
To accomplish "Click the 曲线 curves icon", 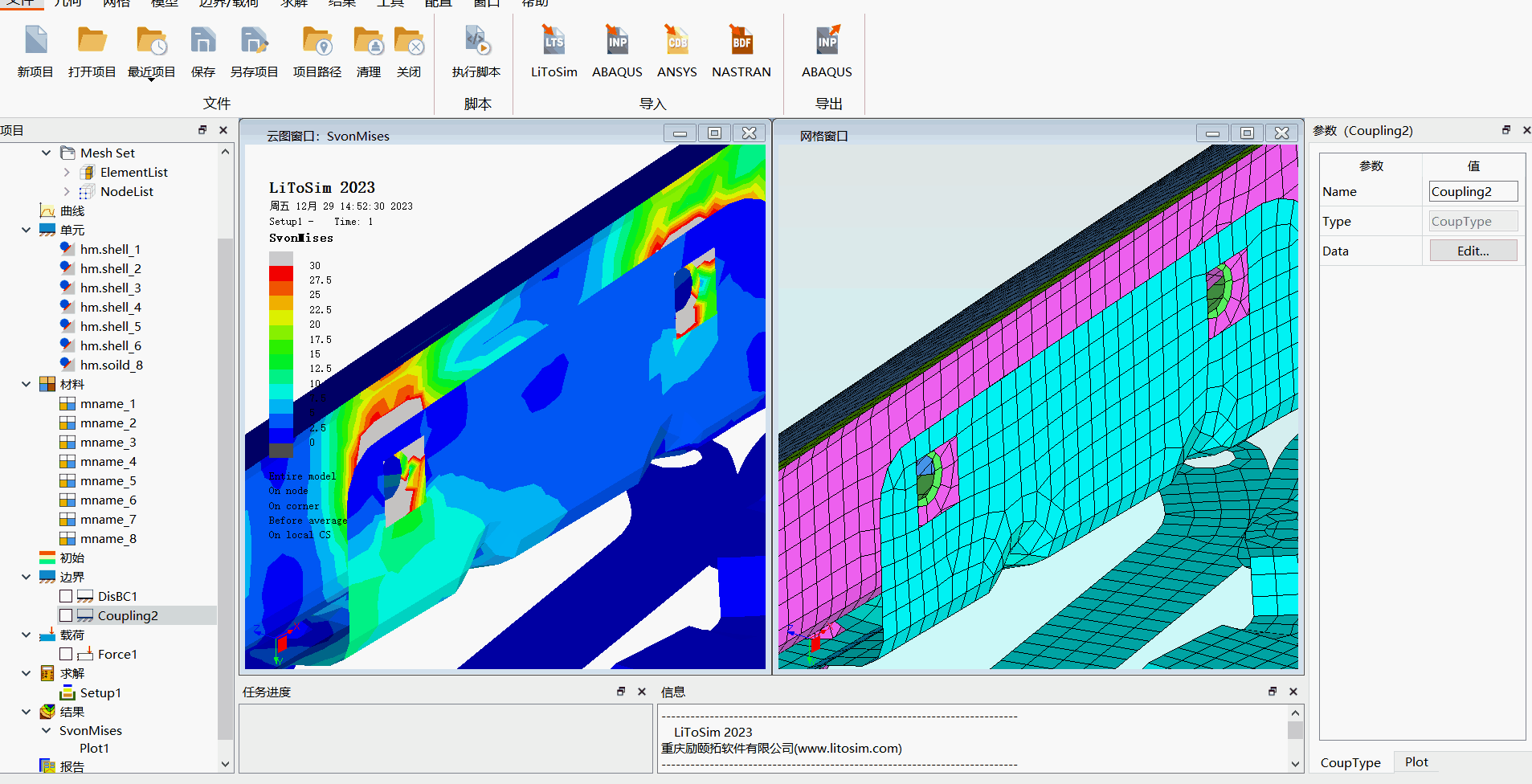I will point(47,210).
